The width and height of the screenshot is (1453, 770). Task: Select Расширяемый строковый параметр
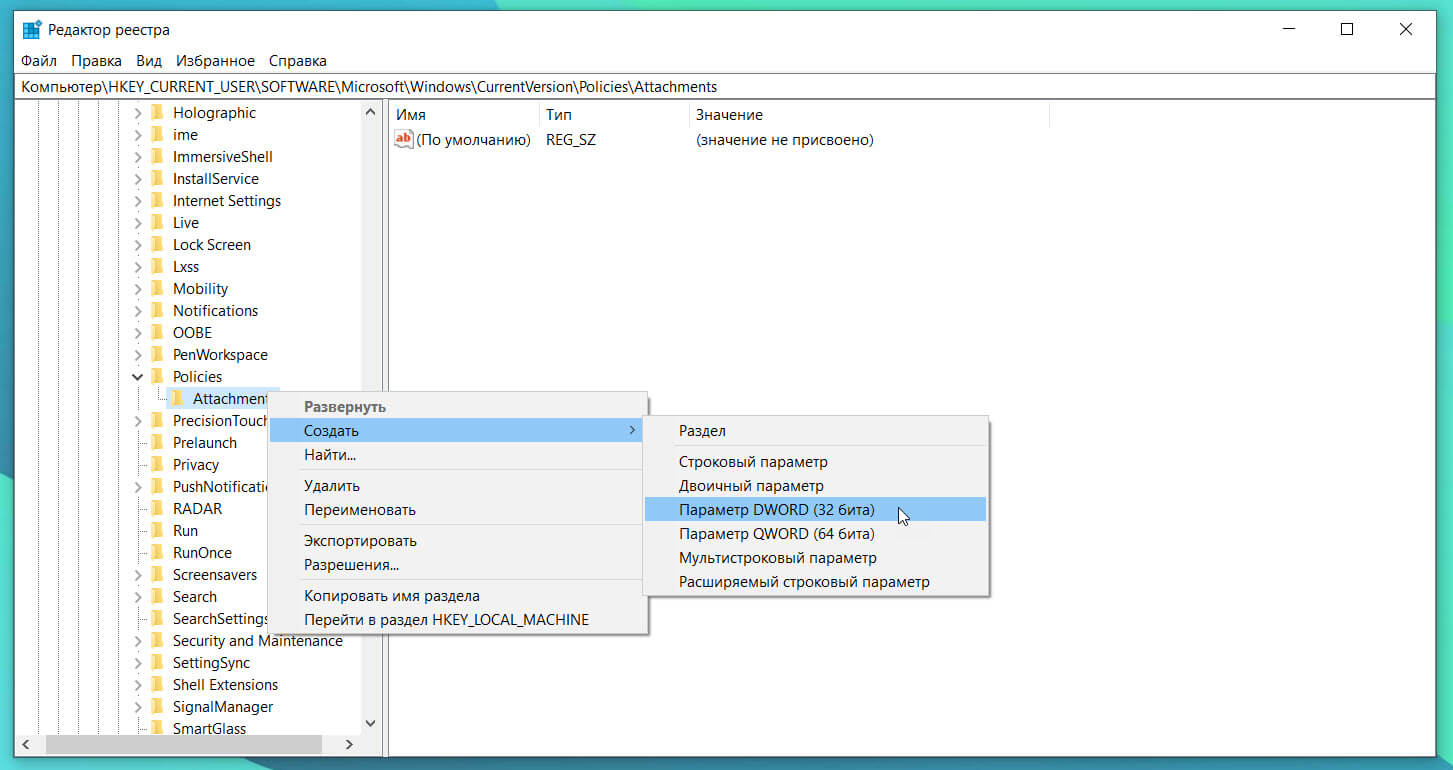(x=816, y=582)
